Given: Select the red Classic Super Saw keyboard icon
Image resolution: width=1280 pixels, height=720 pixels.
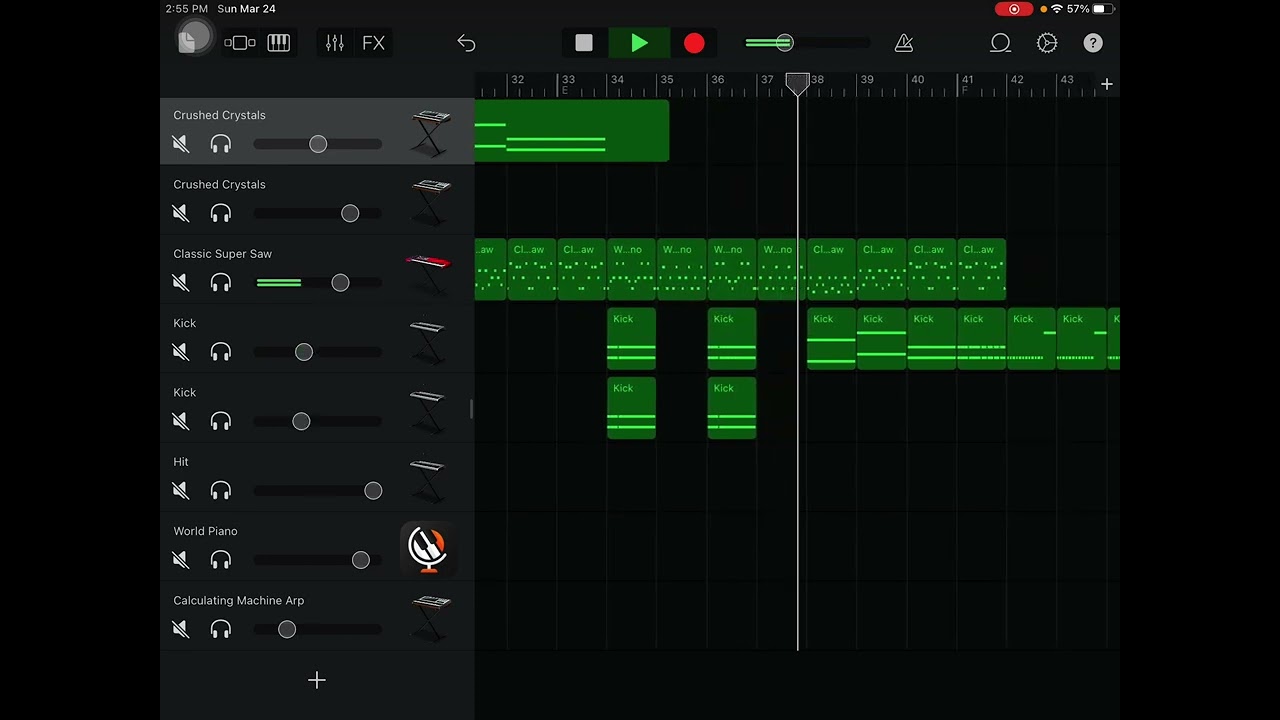Looking at the screenshot, I should click(x=428, y=272).
